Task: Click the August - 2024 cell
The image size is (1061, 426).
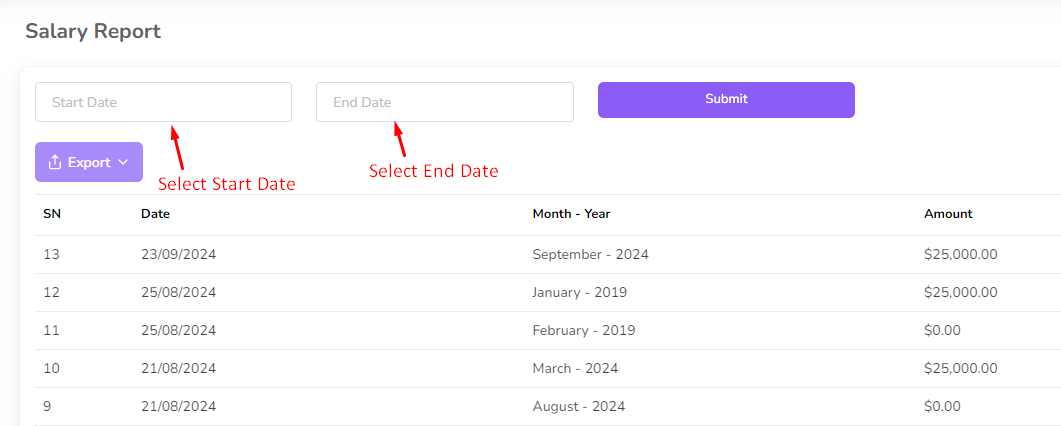Action: (579, 407)
